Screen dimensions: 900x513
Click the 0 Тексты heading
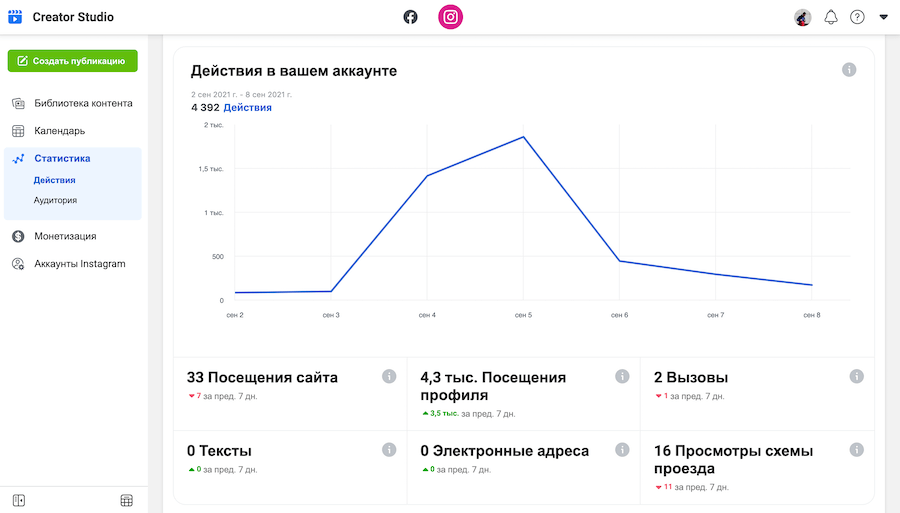[219, 451]
